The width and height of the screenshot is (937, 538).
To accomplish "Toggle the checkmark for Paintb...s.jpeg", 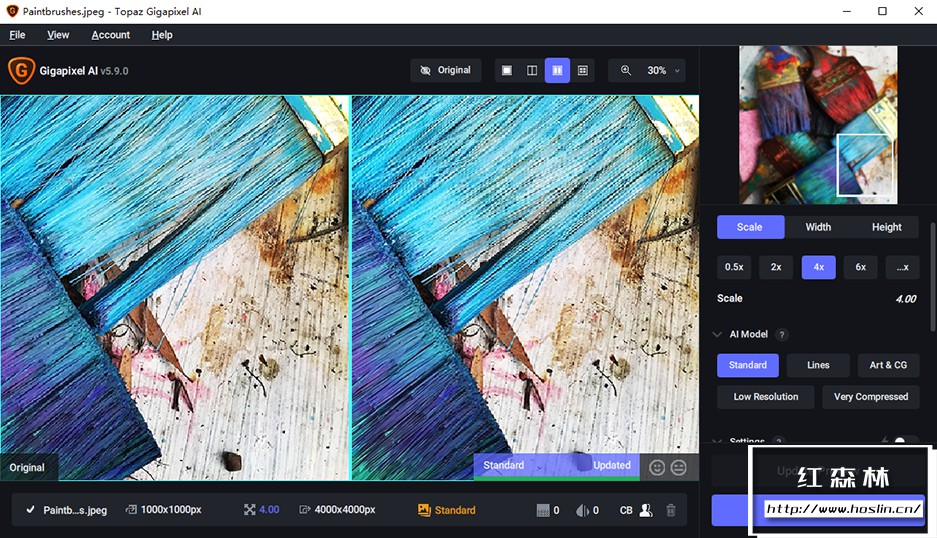I will [x=30, y=510].
